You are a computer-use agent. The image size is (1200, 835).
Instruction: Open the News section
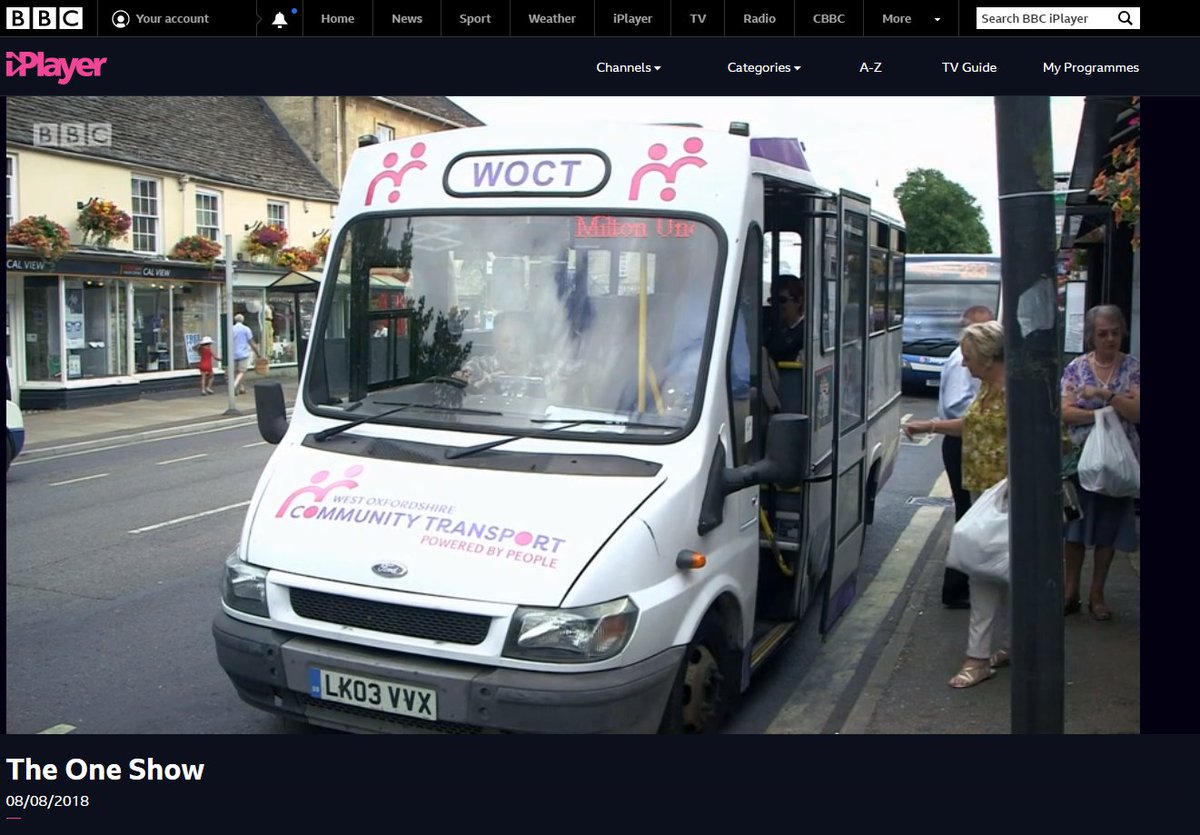(407, 19)
